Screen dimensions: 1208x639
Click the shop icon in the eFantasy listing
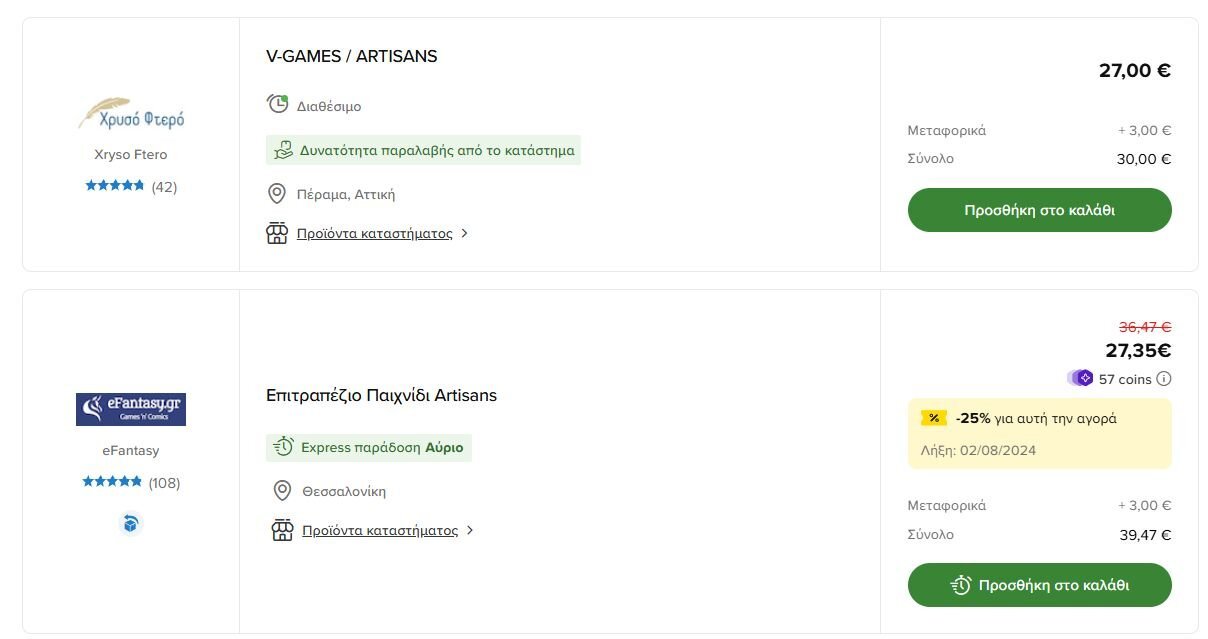(x=283, y=530)
